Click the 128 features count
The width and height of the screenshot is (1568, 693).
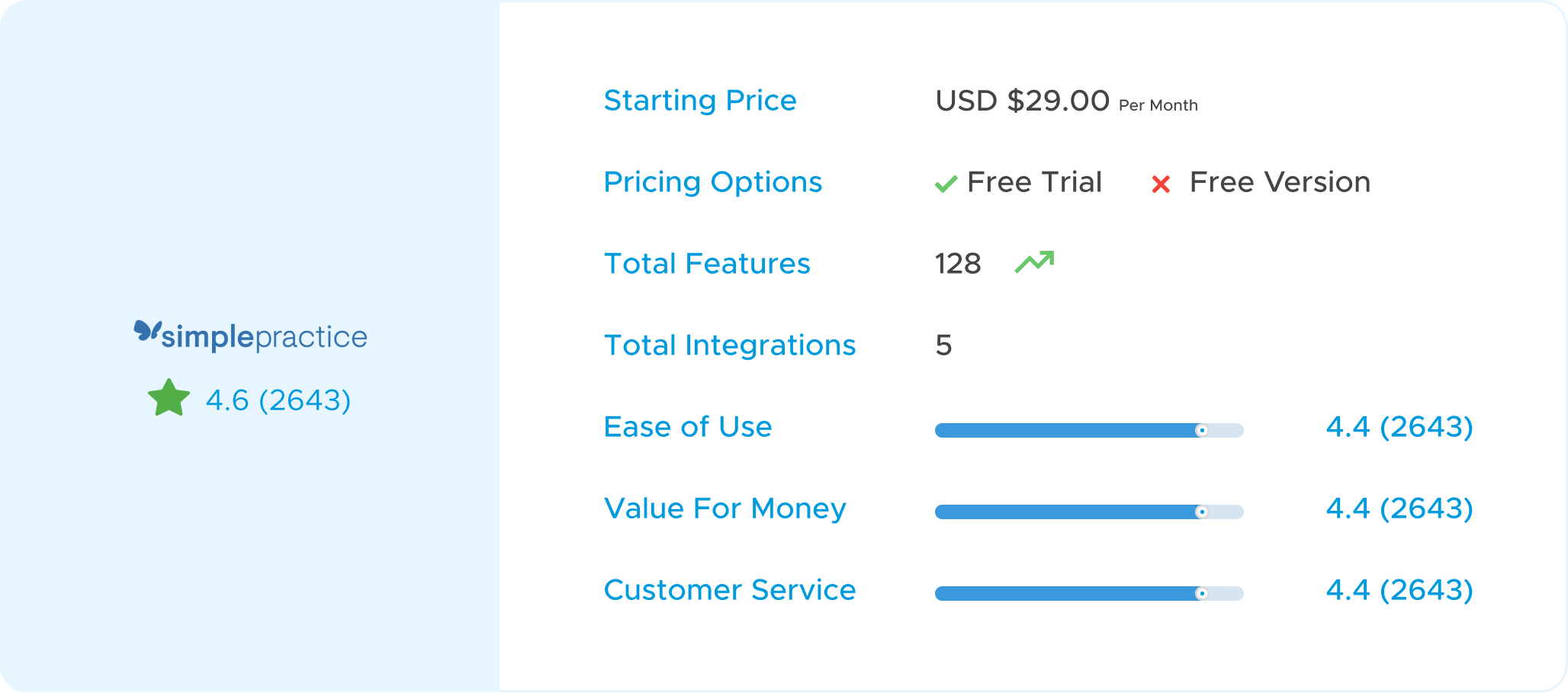coord(958,264)
